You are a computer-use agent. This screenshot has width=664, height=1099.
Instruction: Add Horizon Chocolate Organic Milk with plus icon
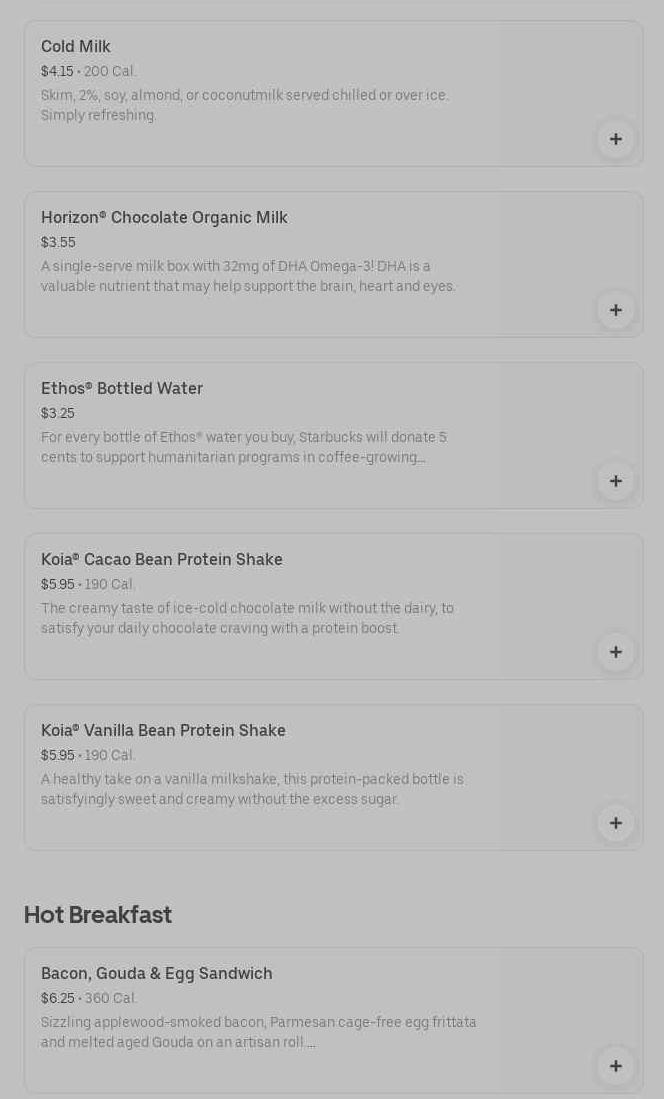615,310
